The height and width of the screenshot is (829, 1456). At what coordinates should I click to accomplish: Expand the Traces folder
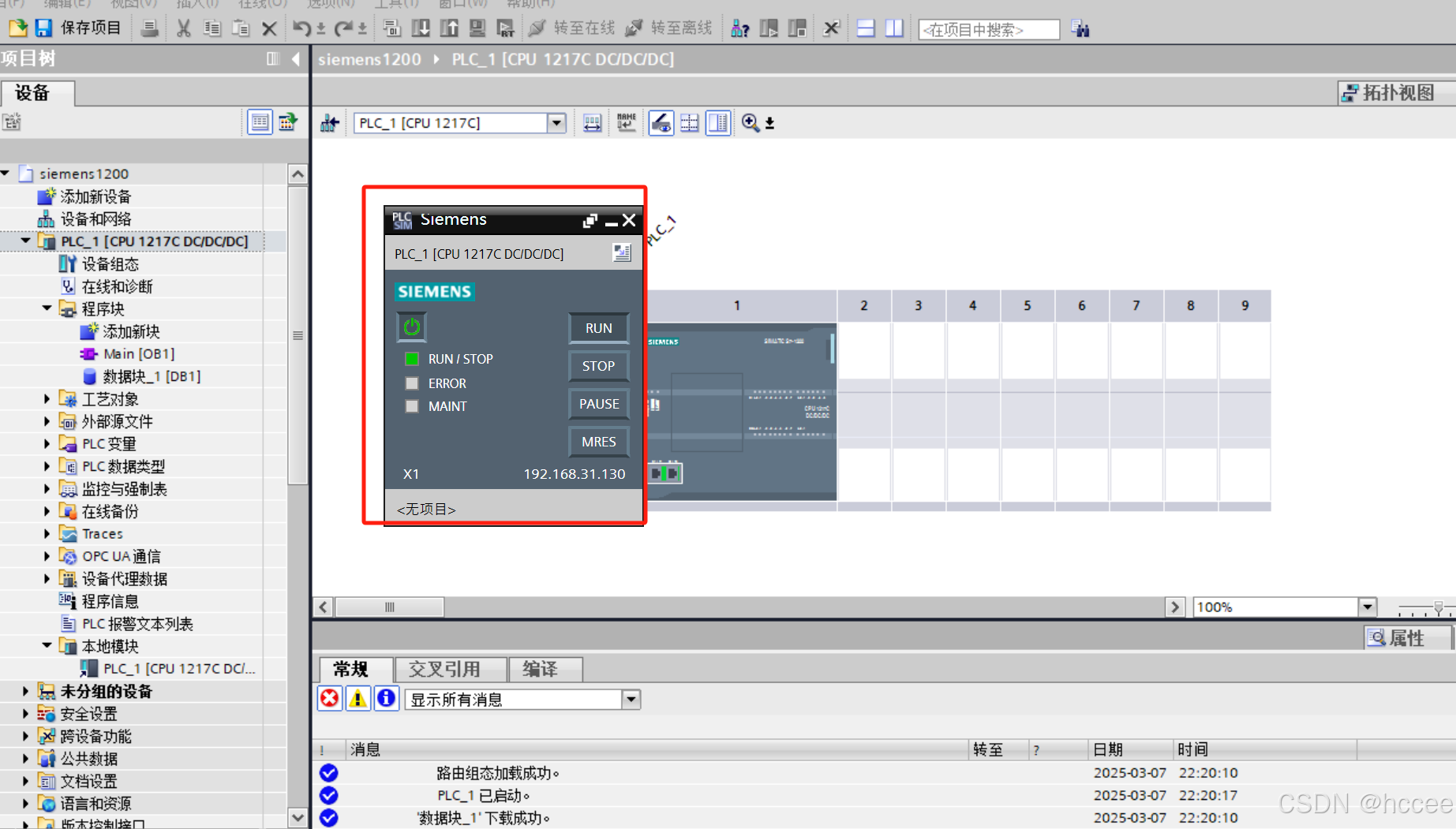(47, 534)
